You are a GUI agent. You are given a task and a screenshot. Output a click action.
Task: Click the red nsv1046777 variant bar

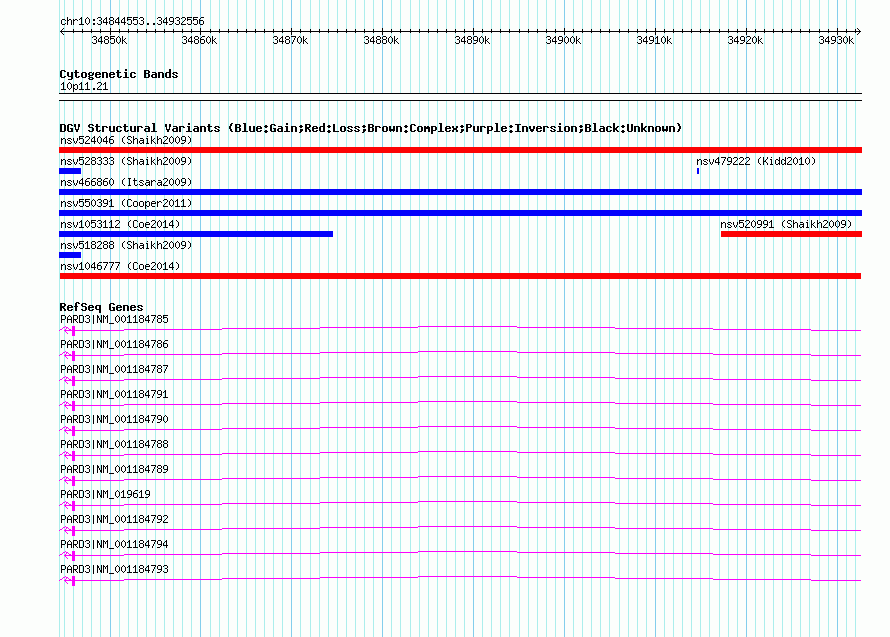[x=460, y=276]
